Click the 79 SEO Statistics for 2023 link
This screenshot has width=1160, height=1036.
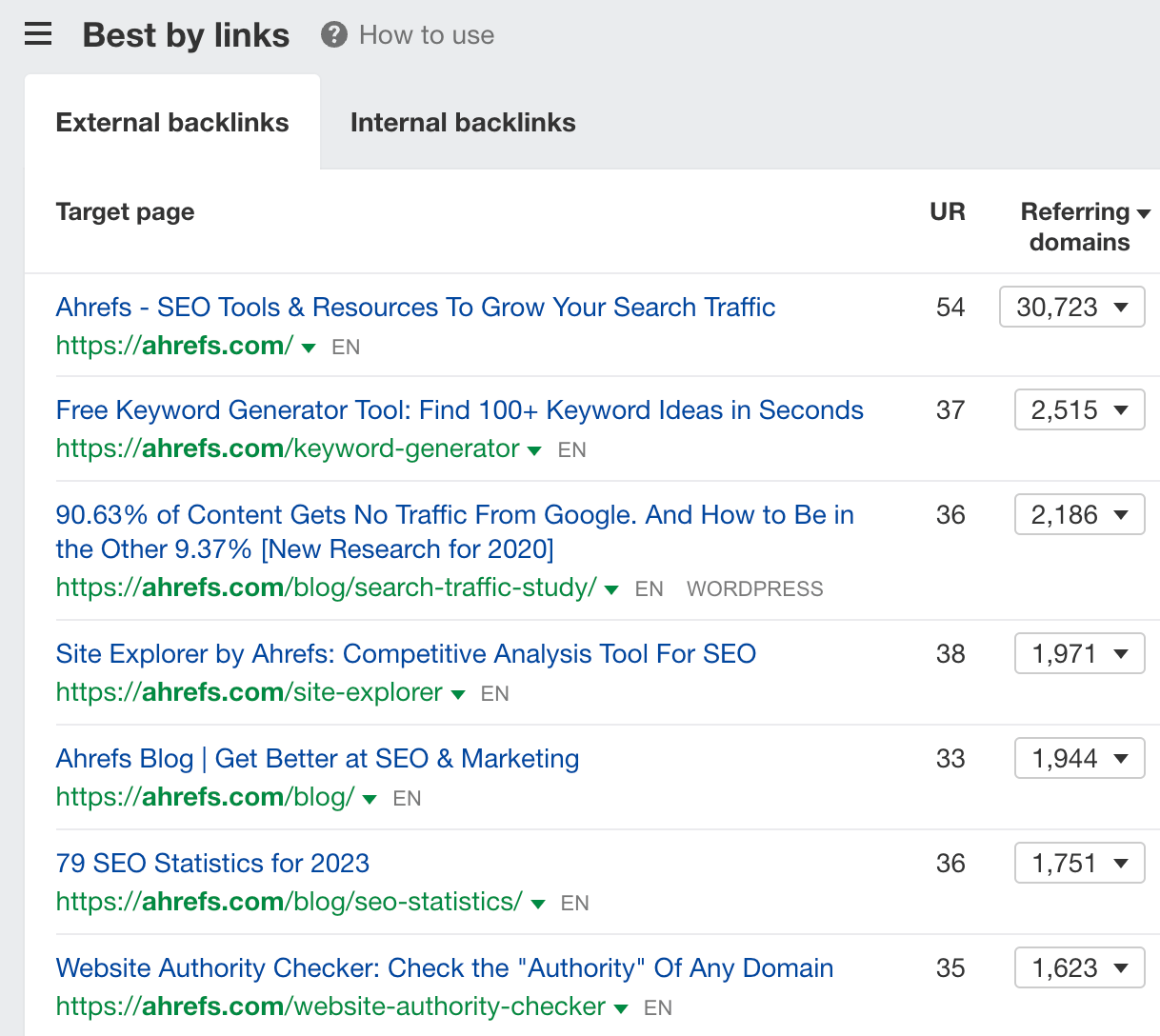(212, 863)
